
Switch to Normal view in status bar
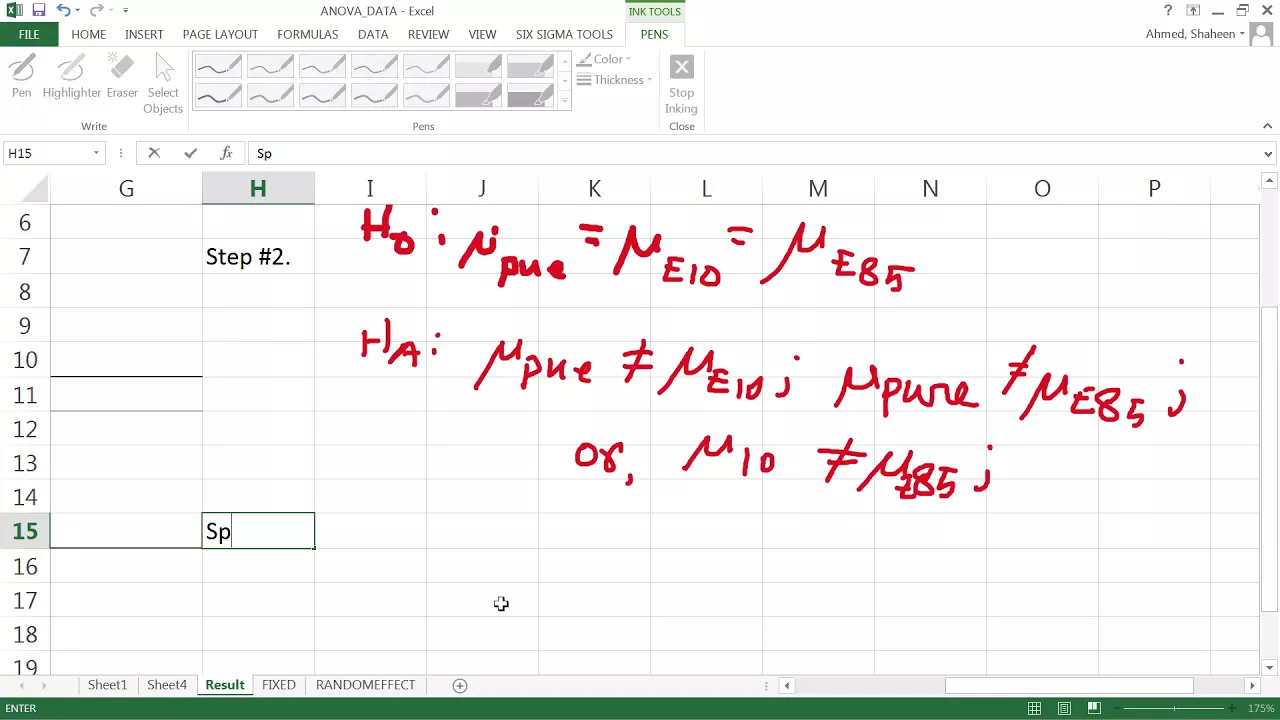pos(1034,708)
